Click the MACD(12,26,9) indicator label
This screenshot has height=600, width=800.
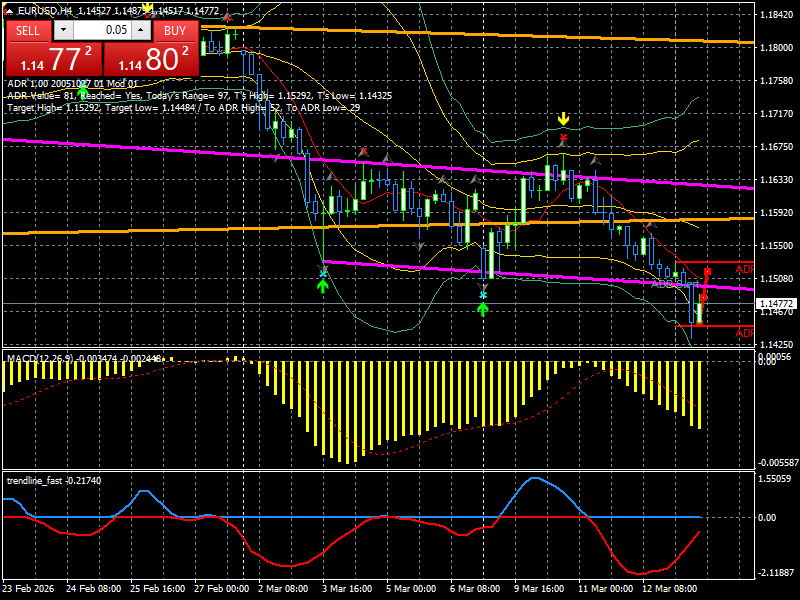[x=84, y=359]
